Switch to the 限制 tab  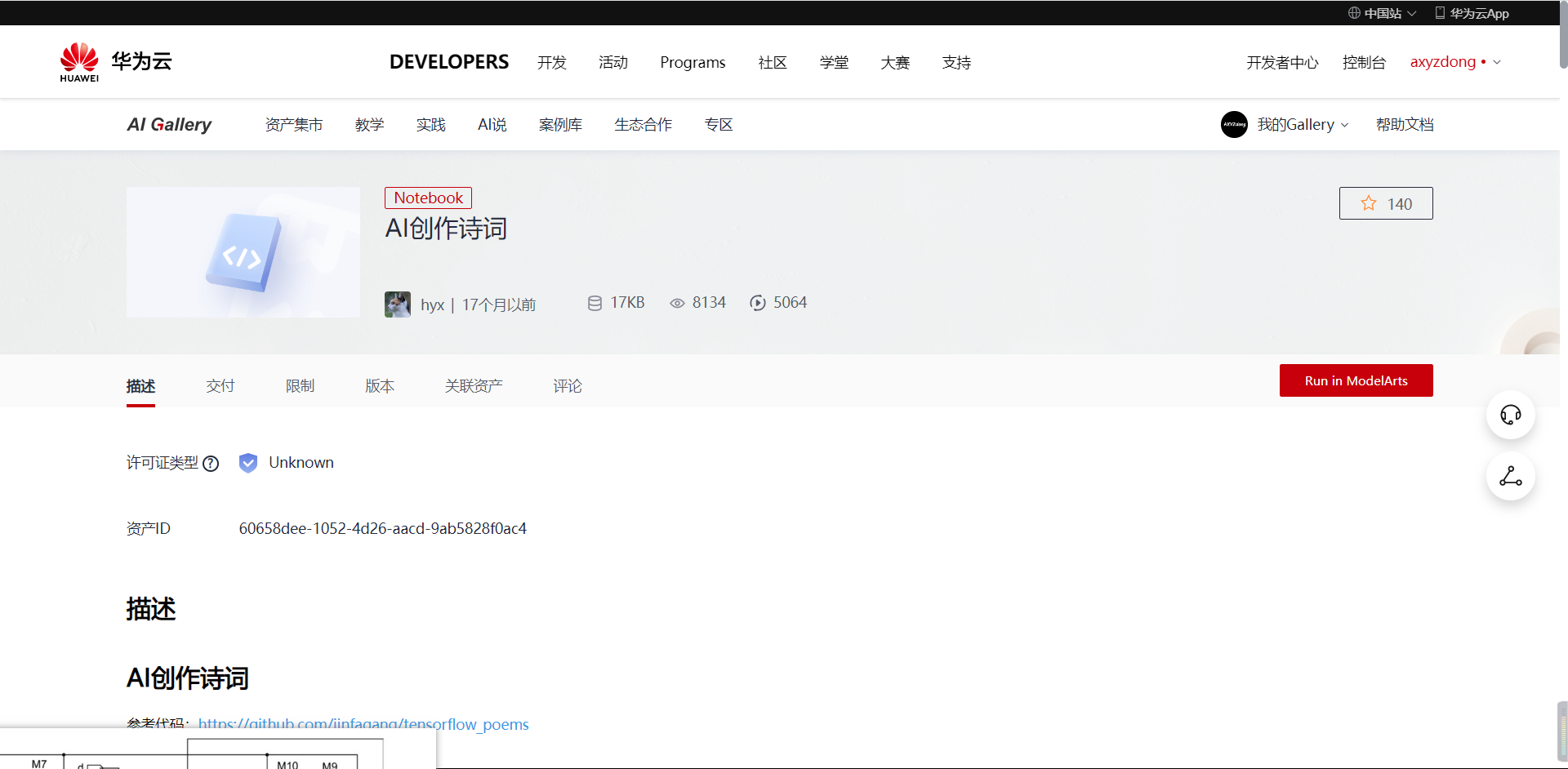(300, 385)
